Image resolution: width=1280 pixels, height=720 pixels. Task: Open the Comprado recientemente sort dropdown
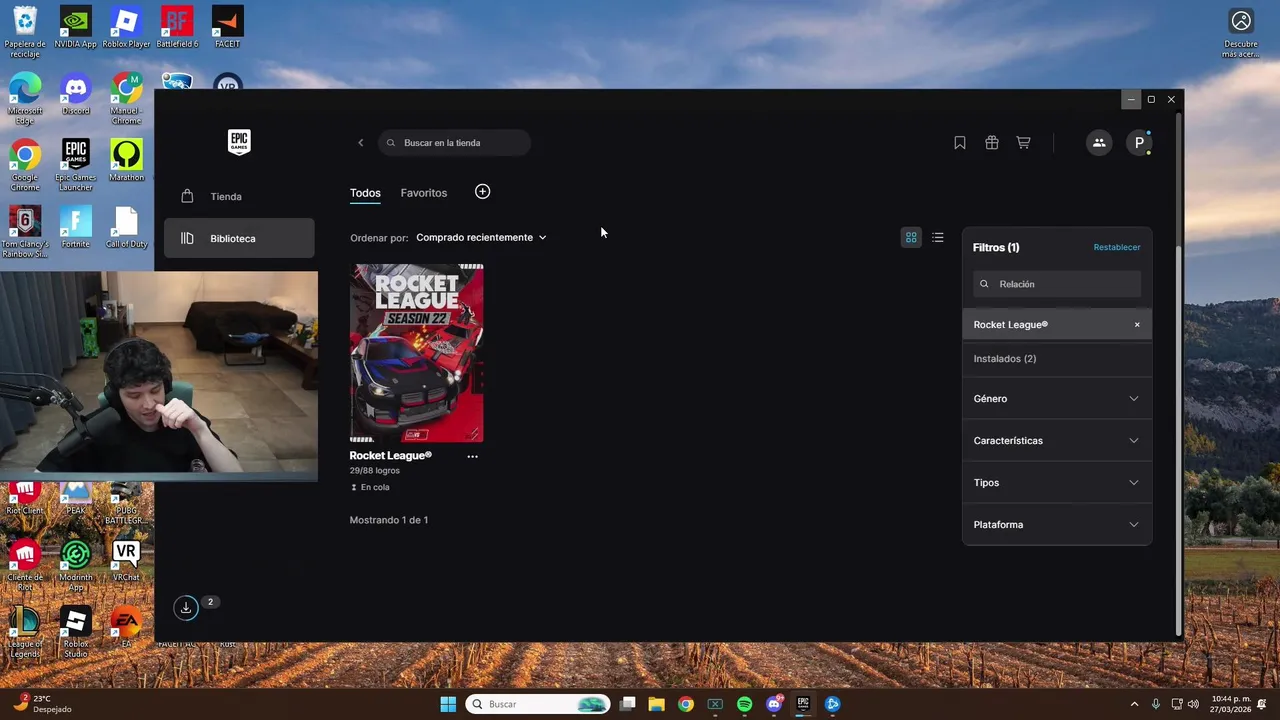pos(481,238)
